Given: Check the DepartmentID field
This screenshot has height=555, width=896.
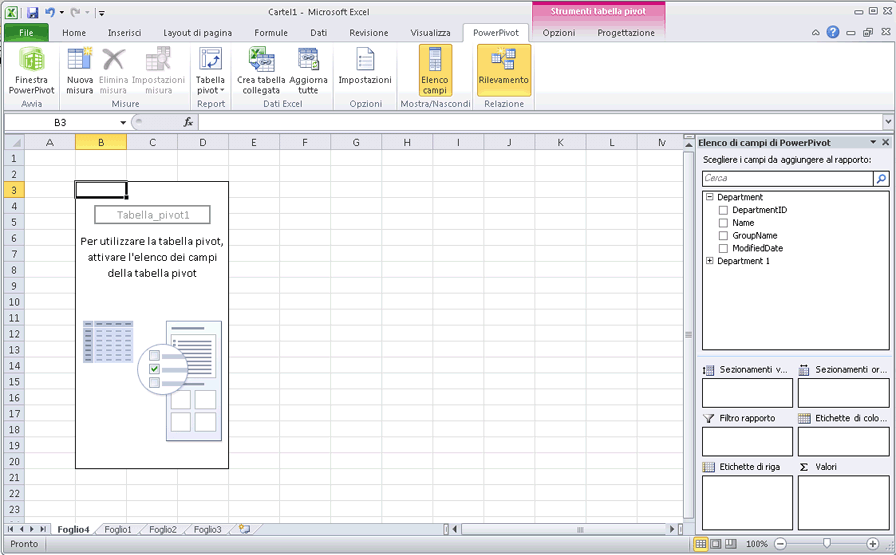Looking at the screenshot, I should 723,210.
